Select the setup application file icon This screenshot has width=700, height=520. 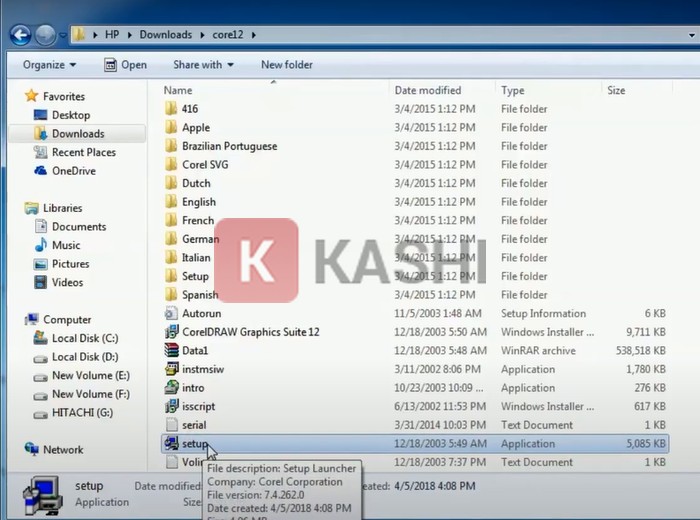(x=171, y=443)
